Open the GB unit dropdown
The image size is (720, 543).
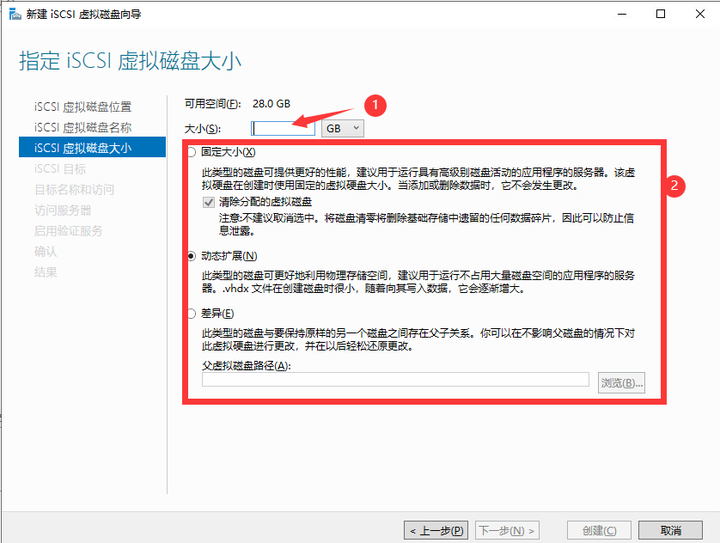coord(343,129)
